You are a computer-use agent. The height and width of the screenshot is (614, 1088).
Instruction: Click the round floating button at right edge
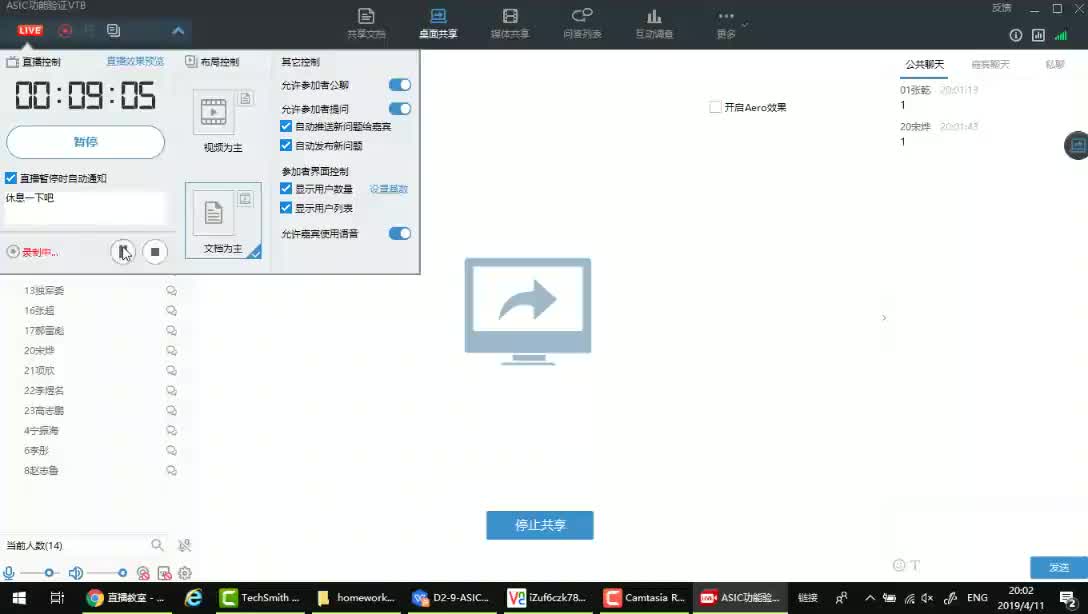click(1077, 146)
